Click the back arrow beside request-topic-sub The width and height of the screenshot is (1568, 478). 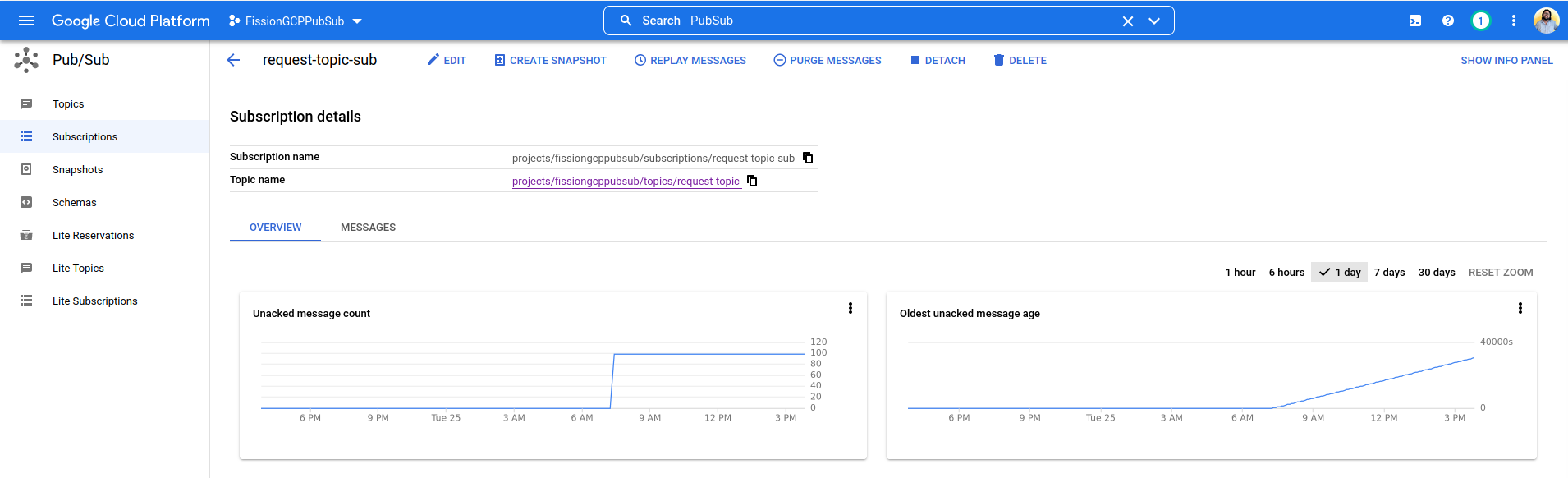click(x=233, y=60)
